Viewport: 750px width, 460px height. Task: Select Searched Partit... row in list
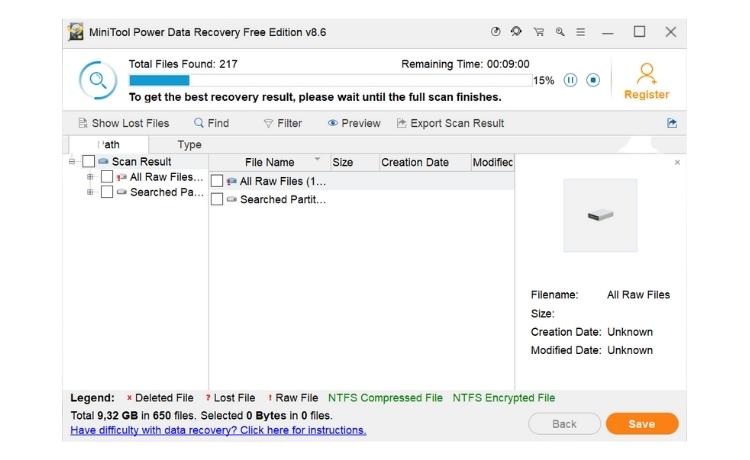click(x=362, y=199)
